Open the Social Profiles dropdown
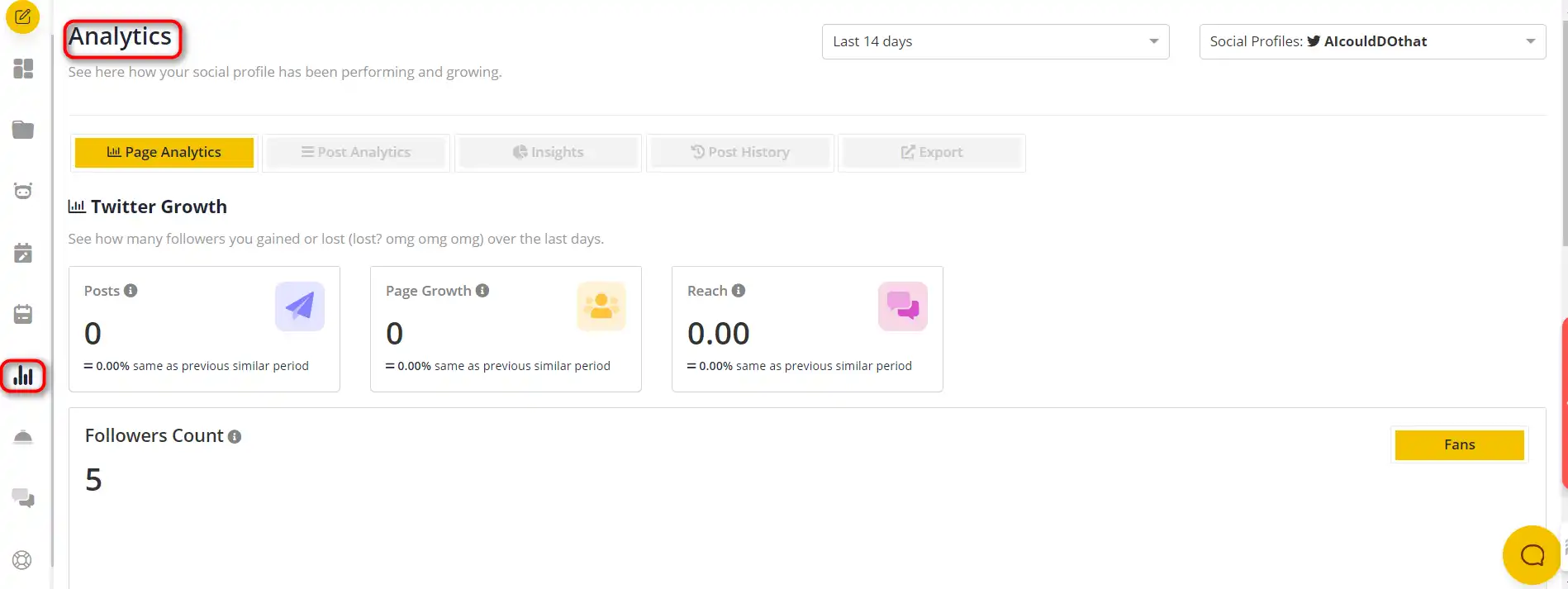This screenshot has height=589, width=1568. point(1372,41)
